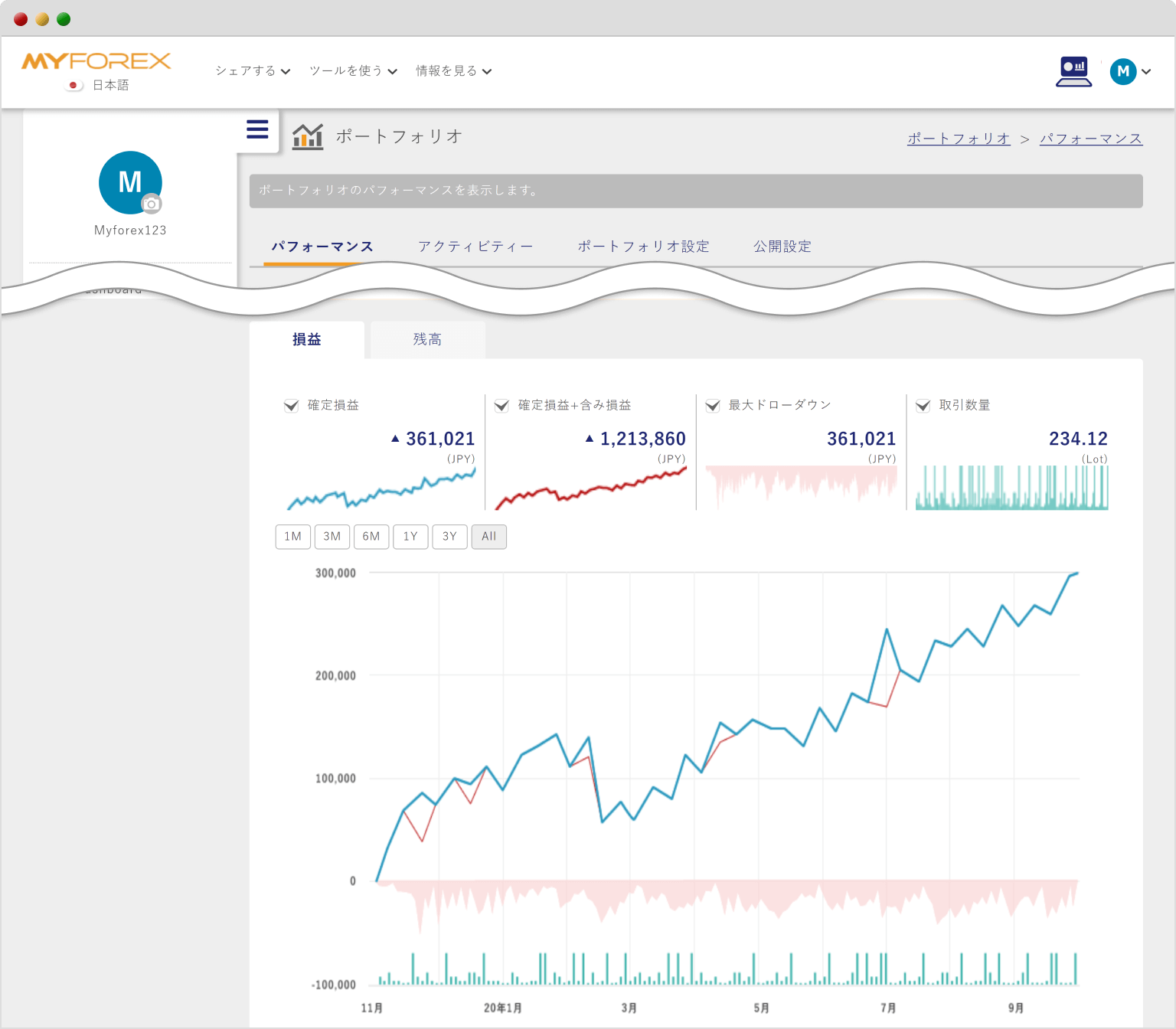Click the 1Y range selector
This screenshot has height=1029, width=1176.
click(x=410, y=537)
